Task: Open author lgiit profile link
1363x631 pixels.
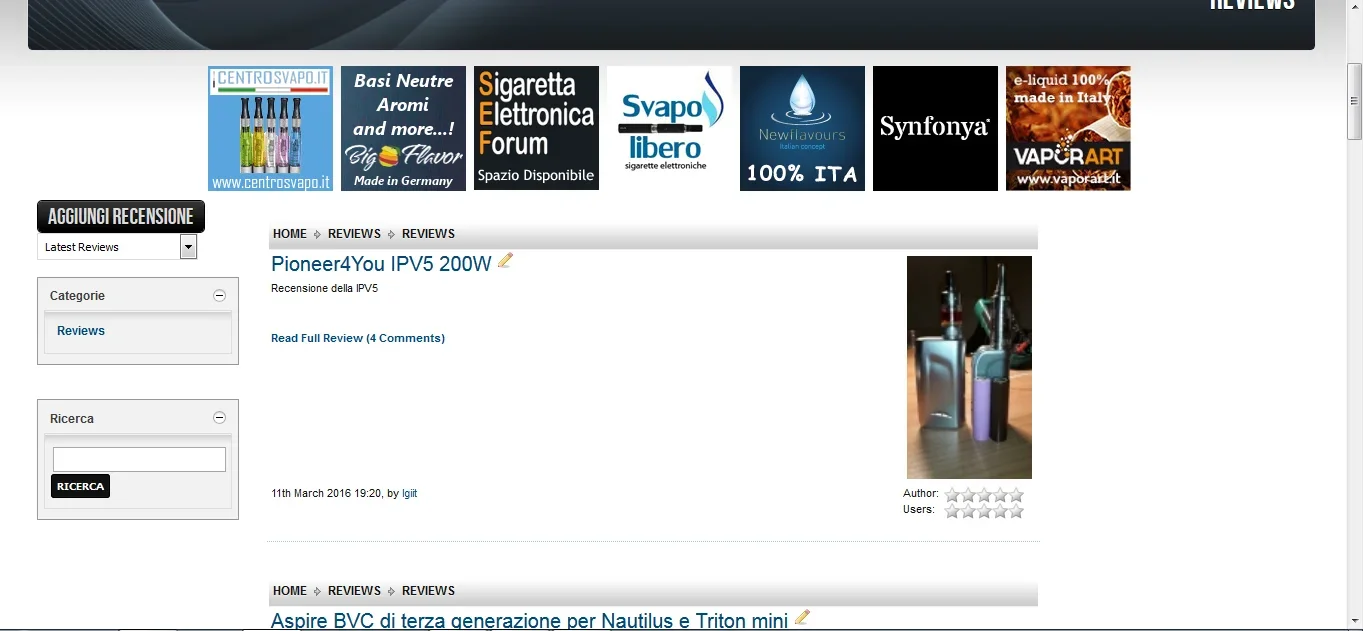Action: 409,494
